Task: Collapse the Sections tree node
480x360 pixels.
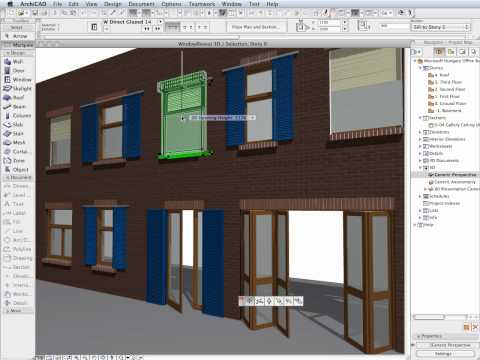Action: pos(420,118)
